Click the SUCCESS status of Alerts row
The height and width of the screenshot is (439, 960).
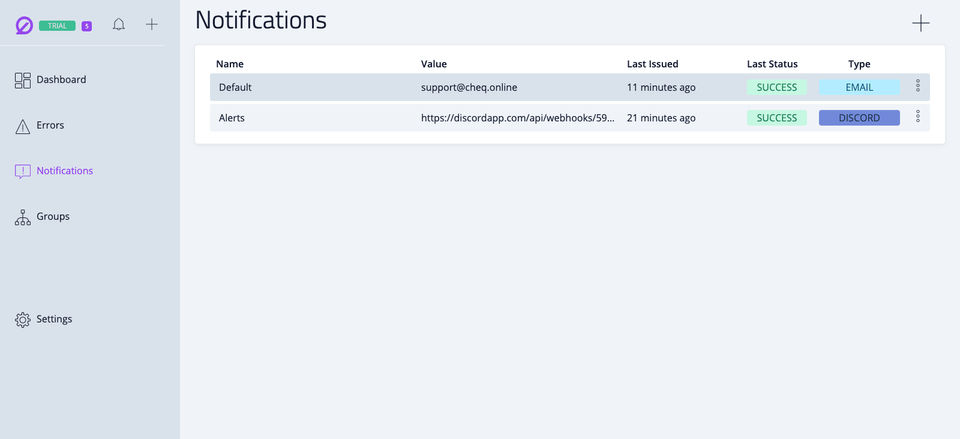click(x=777, y=118)
